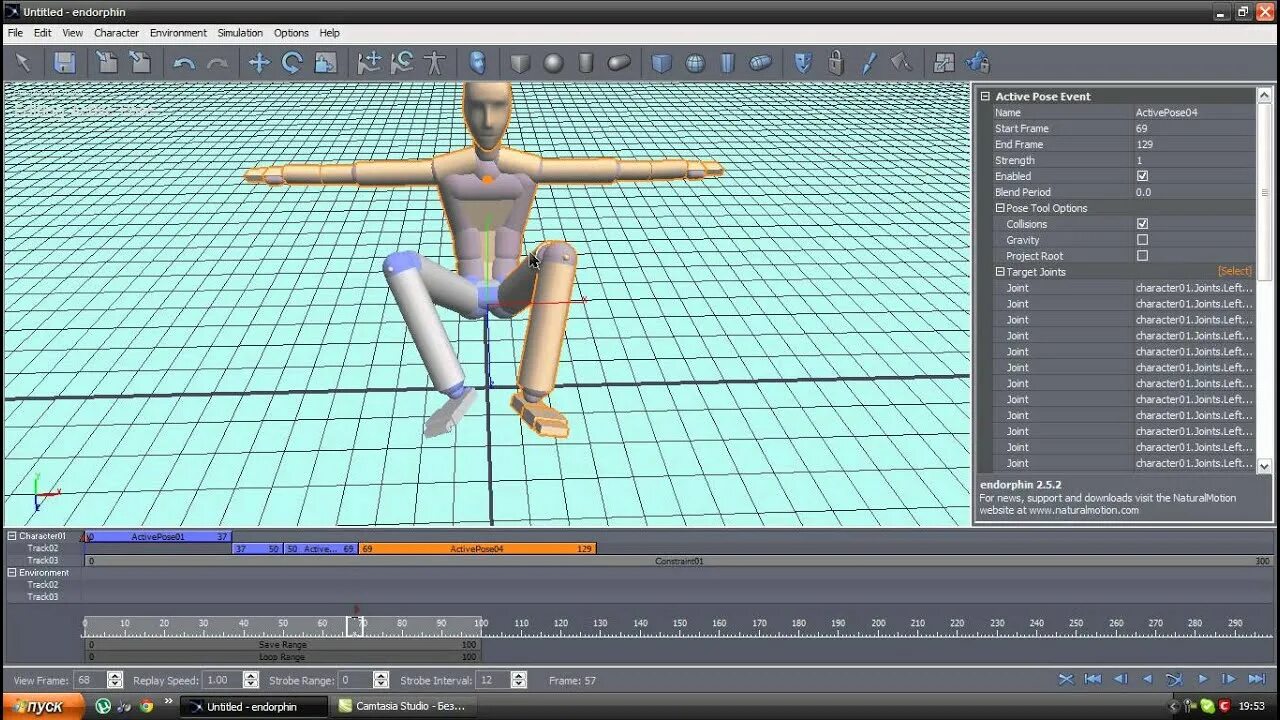This screenshot has height=720, width=1280.
Task: Select the move tool with crossed arrows
Action: point(259,63)
